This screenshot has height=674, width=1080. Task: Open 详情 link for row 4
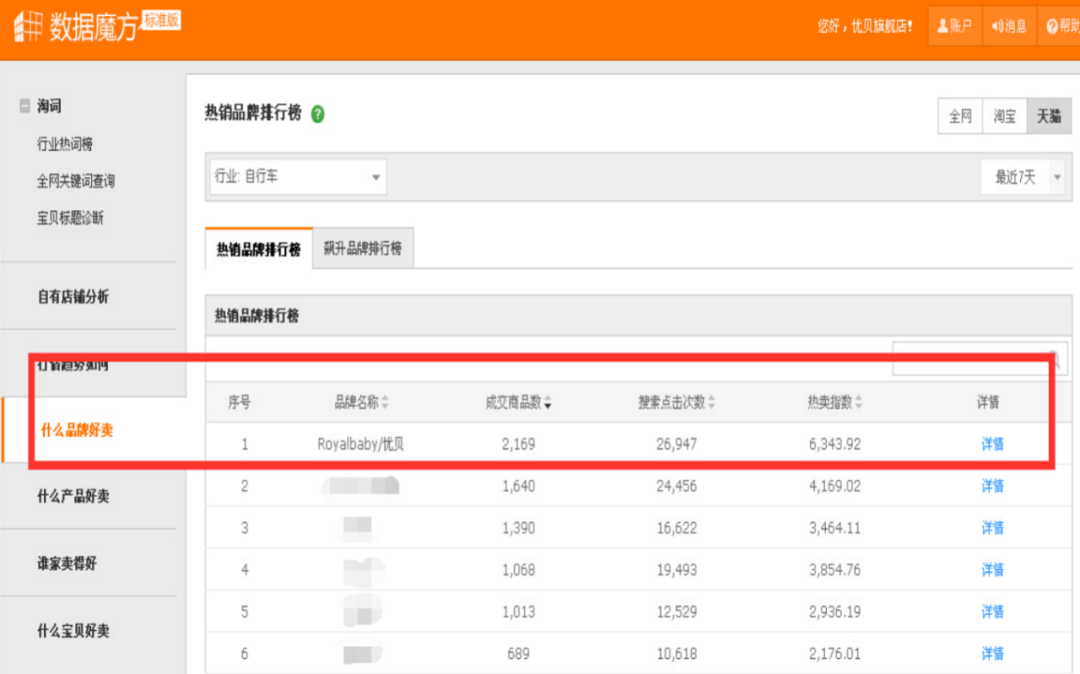pyautogui.click(x=993, y=570)
